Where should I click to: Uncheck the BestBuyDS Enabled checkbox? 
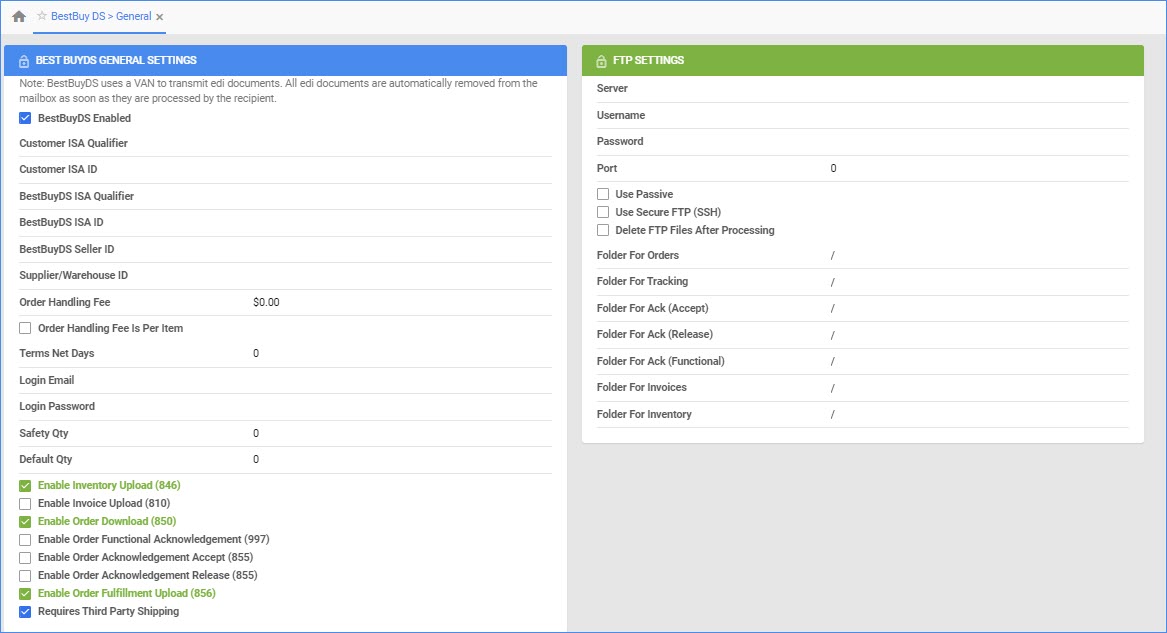click(x=25, y=118)
